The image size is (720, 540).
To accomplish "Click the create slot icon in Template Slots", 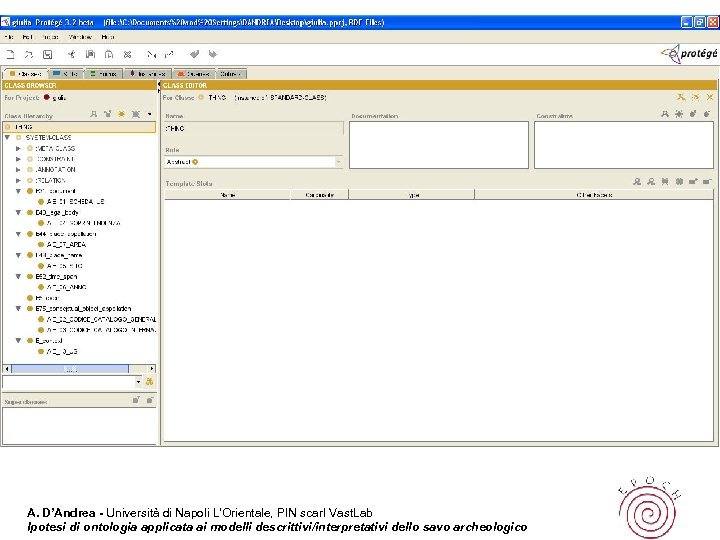I will tap(679, 181).
